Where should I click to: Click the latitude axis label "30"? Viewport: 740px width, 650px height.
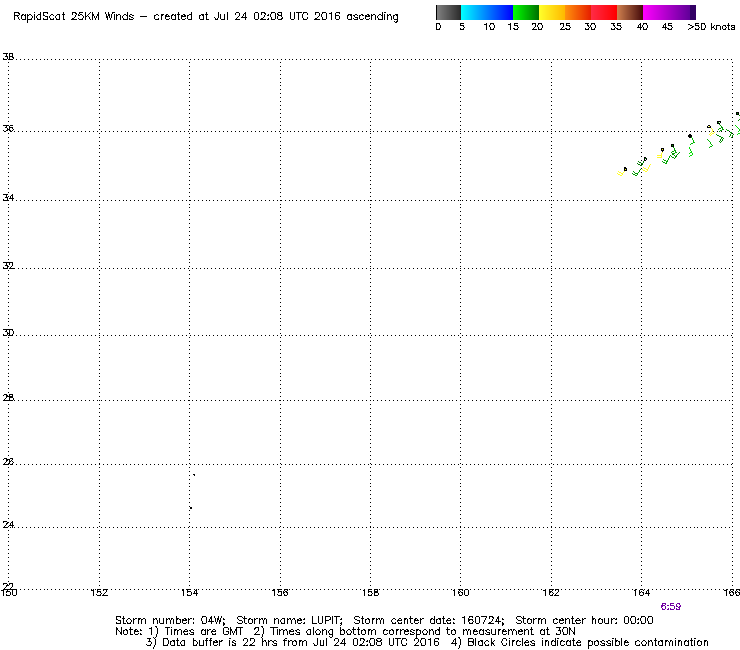[8, 332]
